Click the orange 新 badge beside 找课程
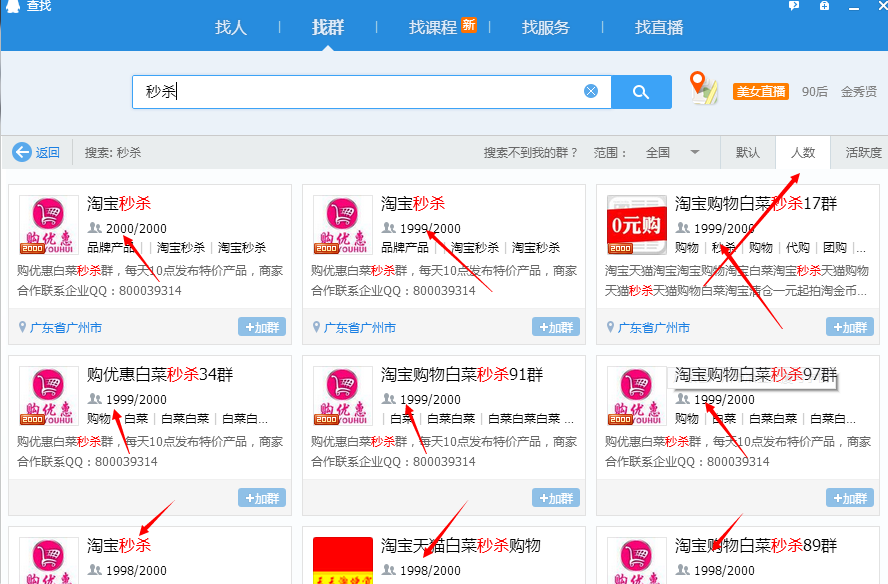This screenshot has width=888, height=584. click(468, 25)
